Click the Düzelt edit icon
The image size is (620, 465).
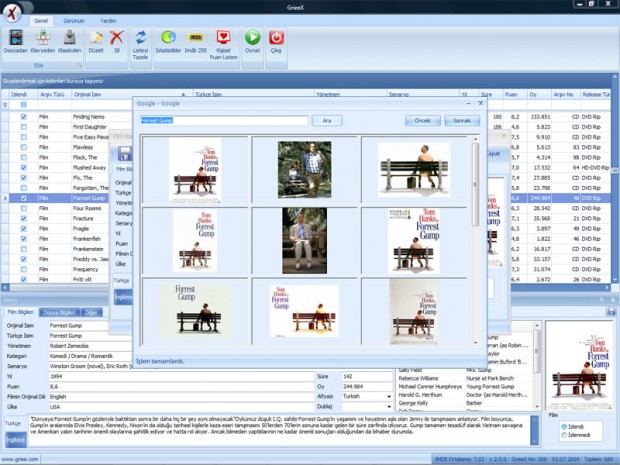96,38
